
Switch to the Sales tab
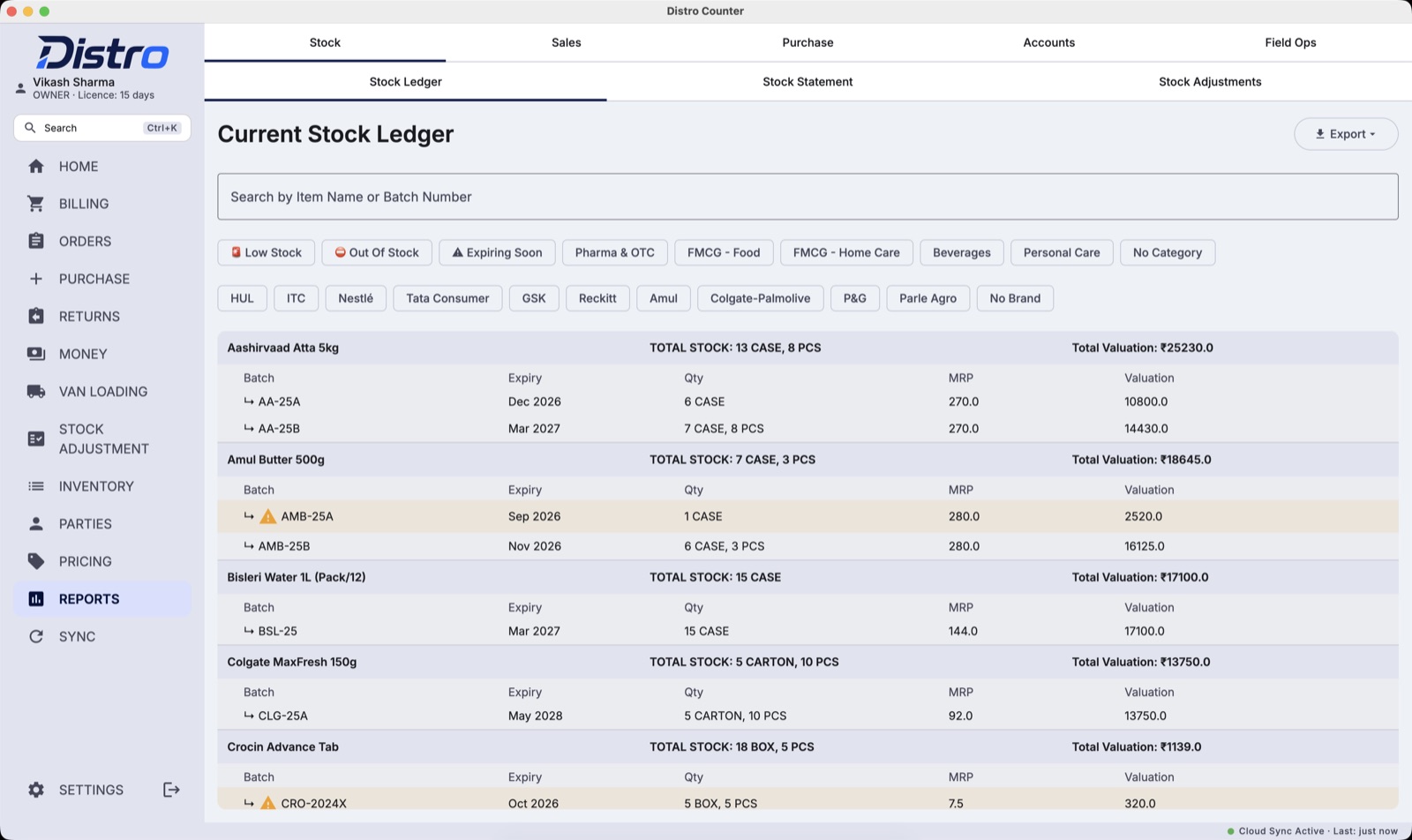[x=567, y=42]
